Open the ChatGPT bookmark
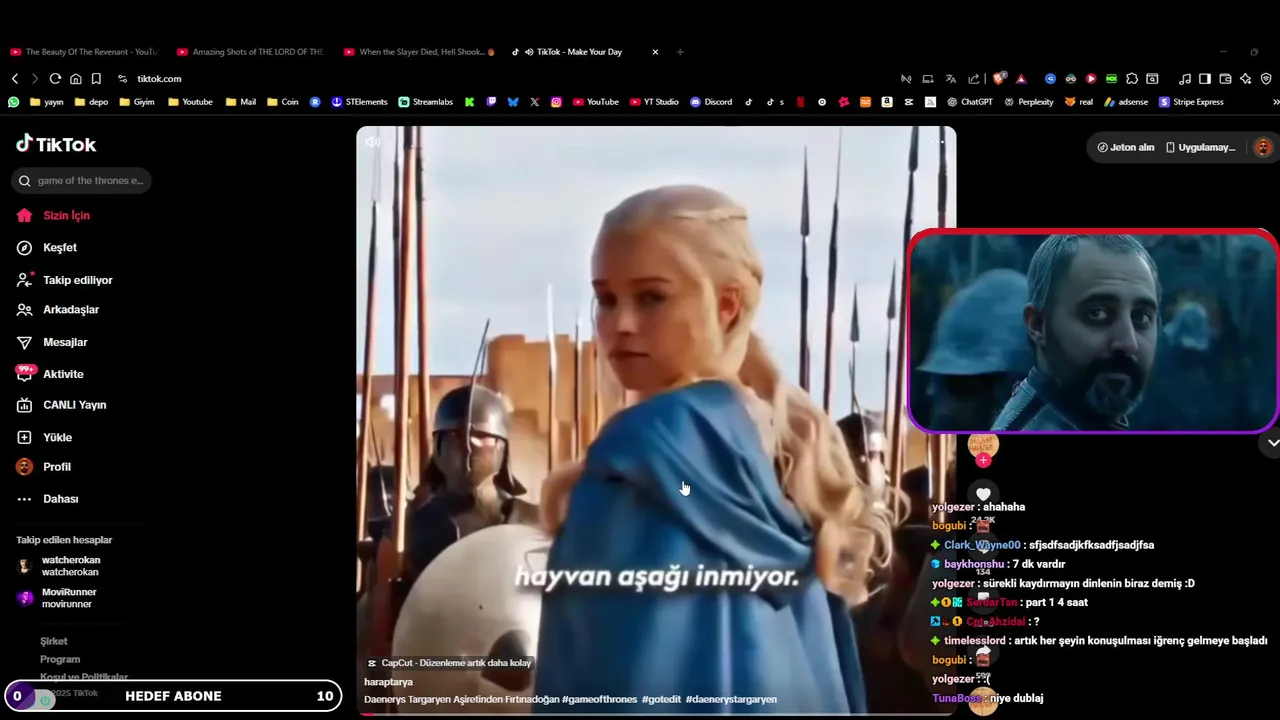Image resolution: width=1280 pixels, height=720 pixels. coord(970,102)
